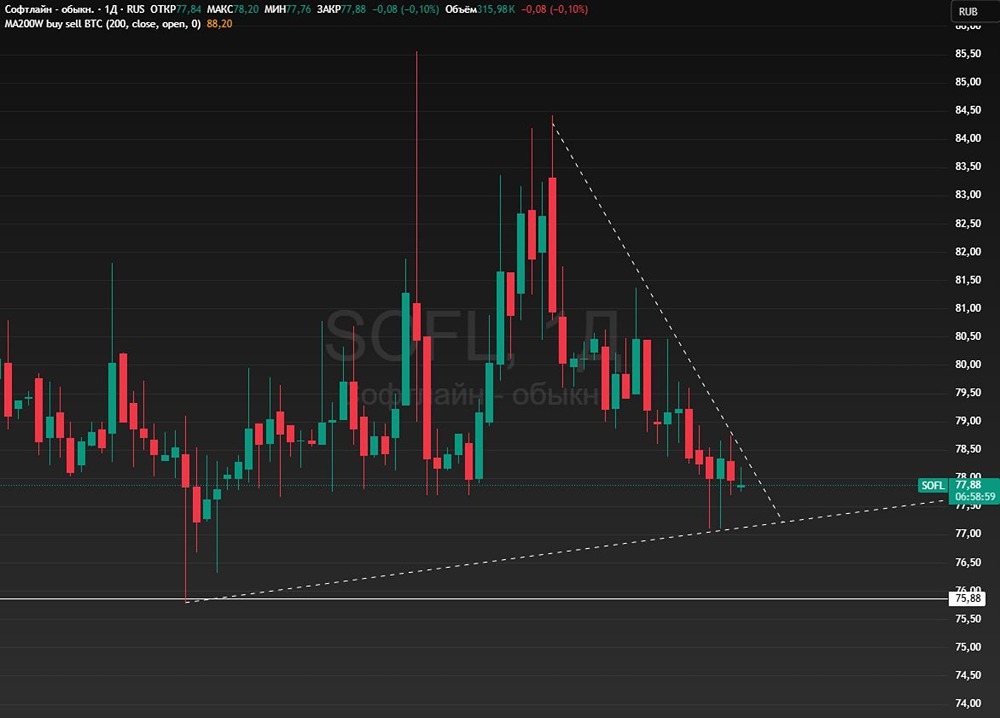Click the 84,00 price axis label

click(x=968, y=138)
